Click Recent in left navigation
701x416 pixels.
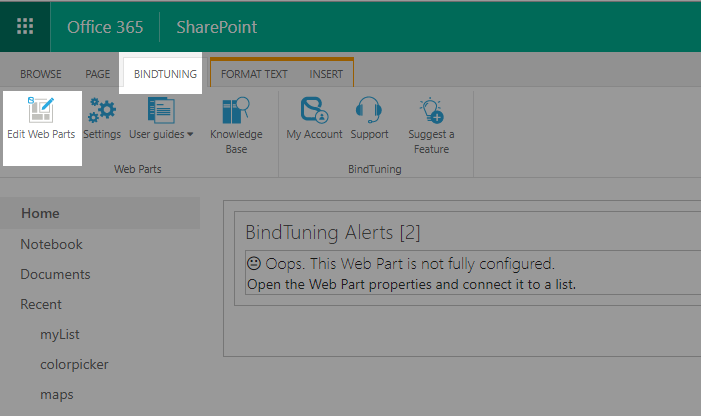pyautogui.click(x=41, y=304)
